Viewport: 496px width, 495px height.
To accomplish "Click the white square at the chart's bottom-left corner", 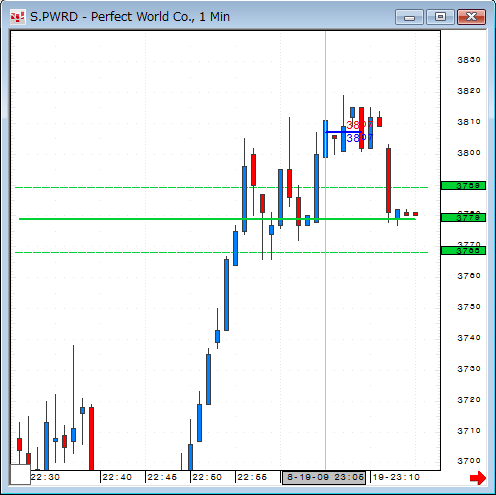I will tap(20, 474).
